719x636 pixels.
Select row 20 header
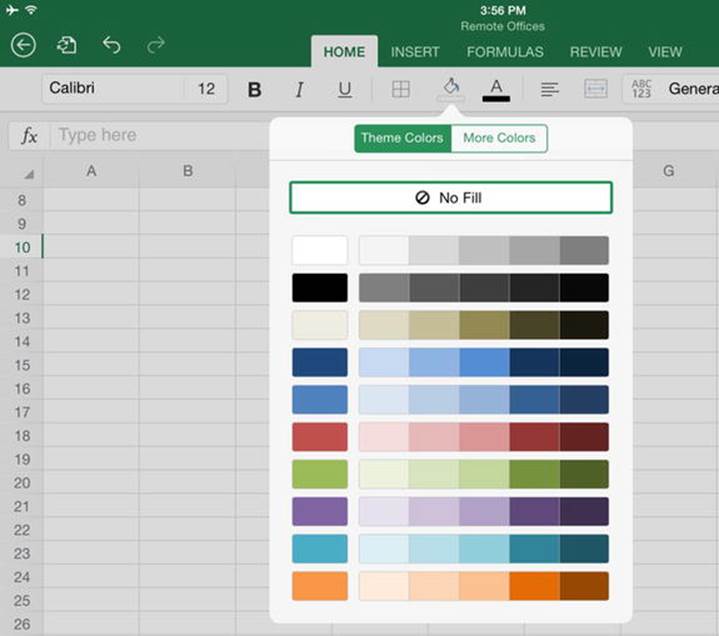click(22, 482)
